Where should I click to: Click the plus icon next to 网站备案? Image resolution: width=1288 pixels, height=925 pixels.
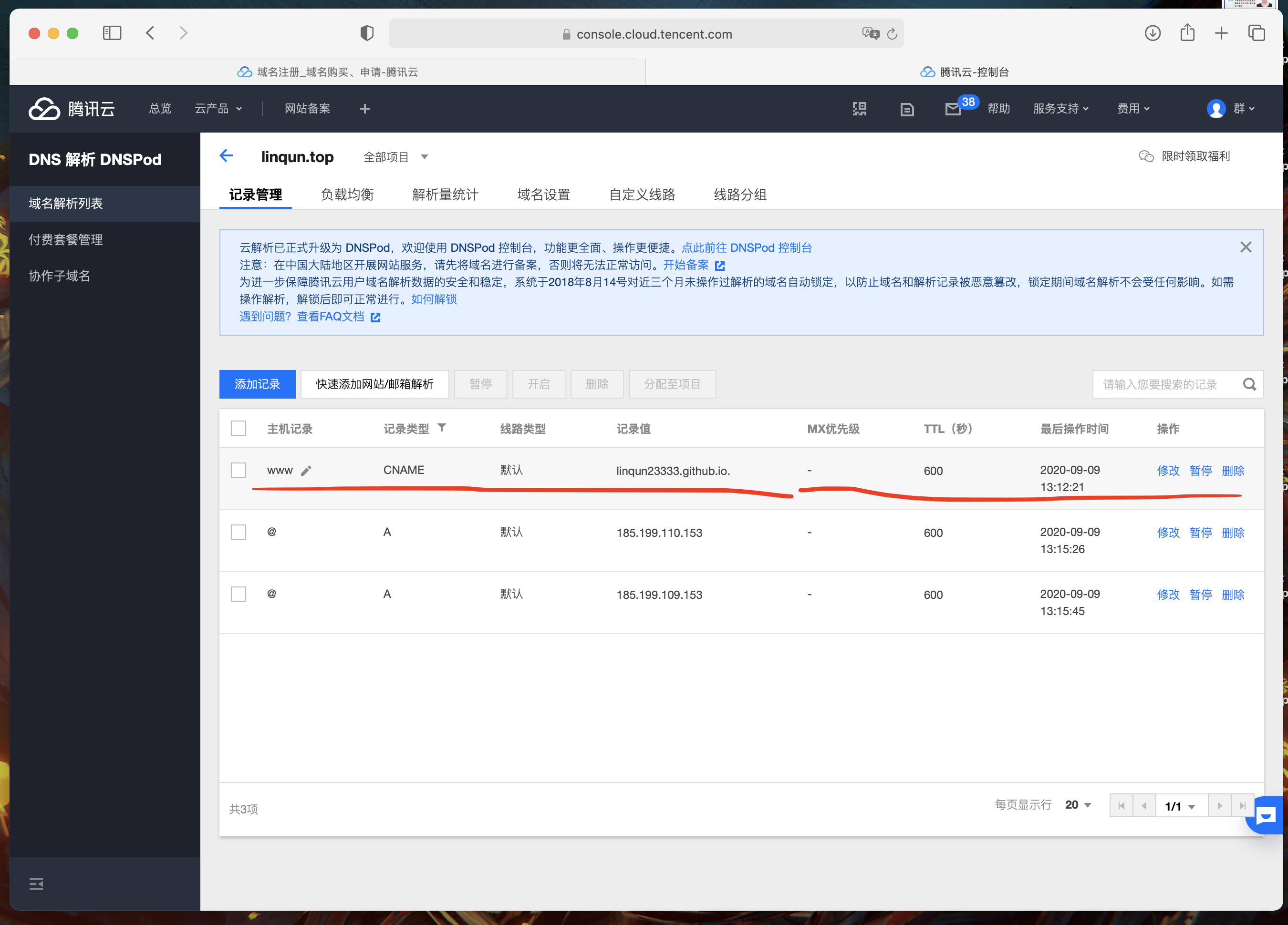click(364, 109)
